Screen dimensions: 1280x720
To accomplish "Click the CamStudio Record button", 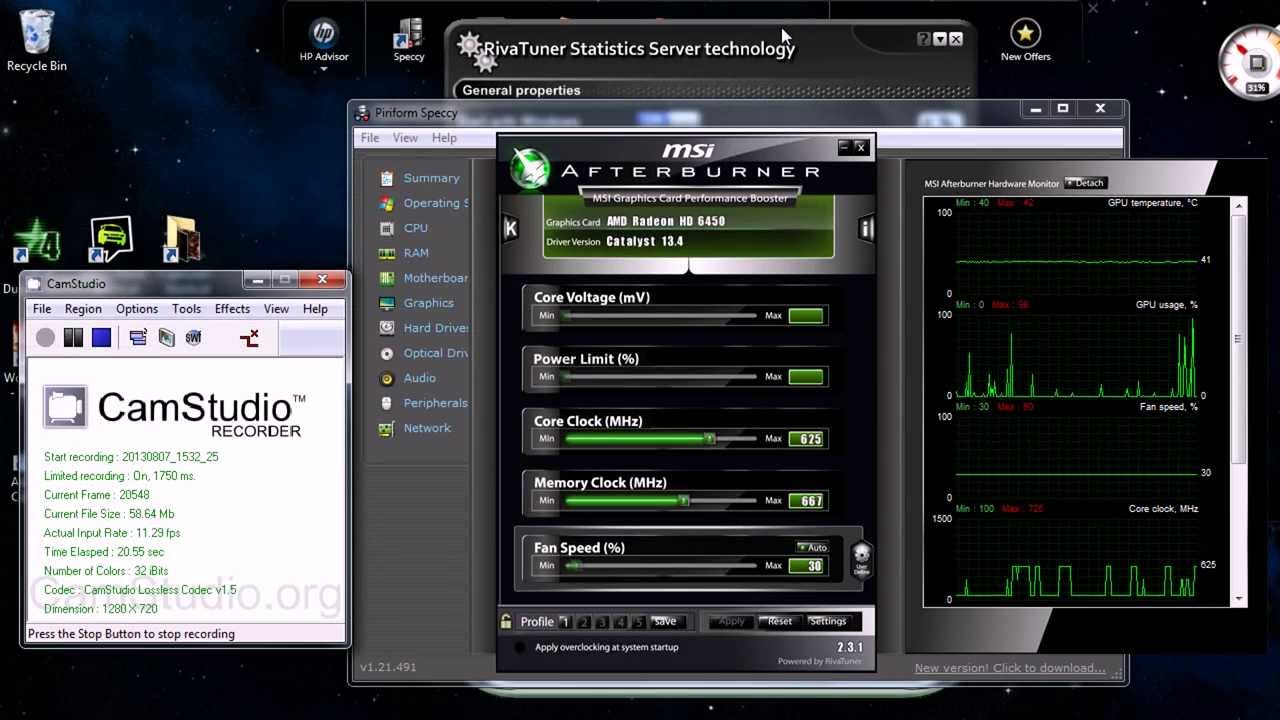I will point(45,338).
